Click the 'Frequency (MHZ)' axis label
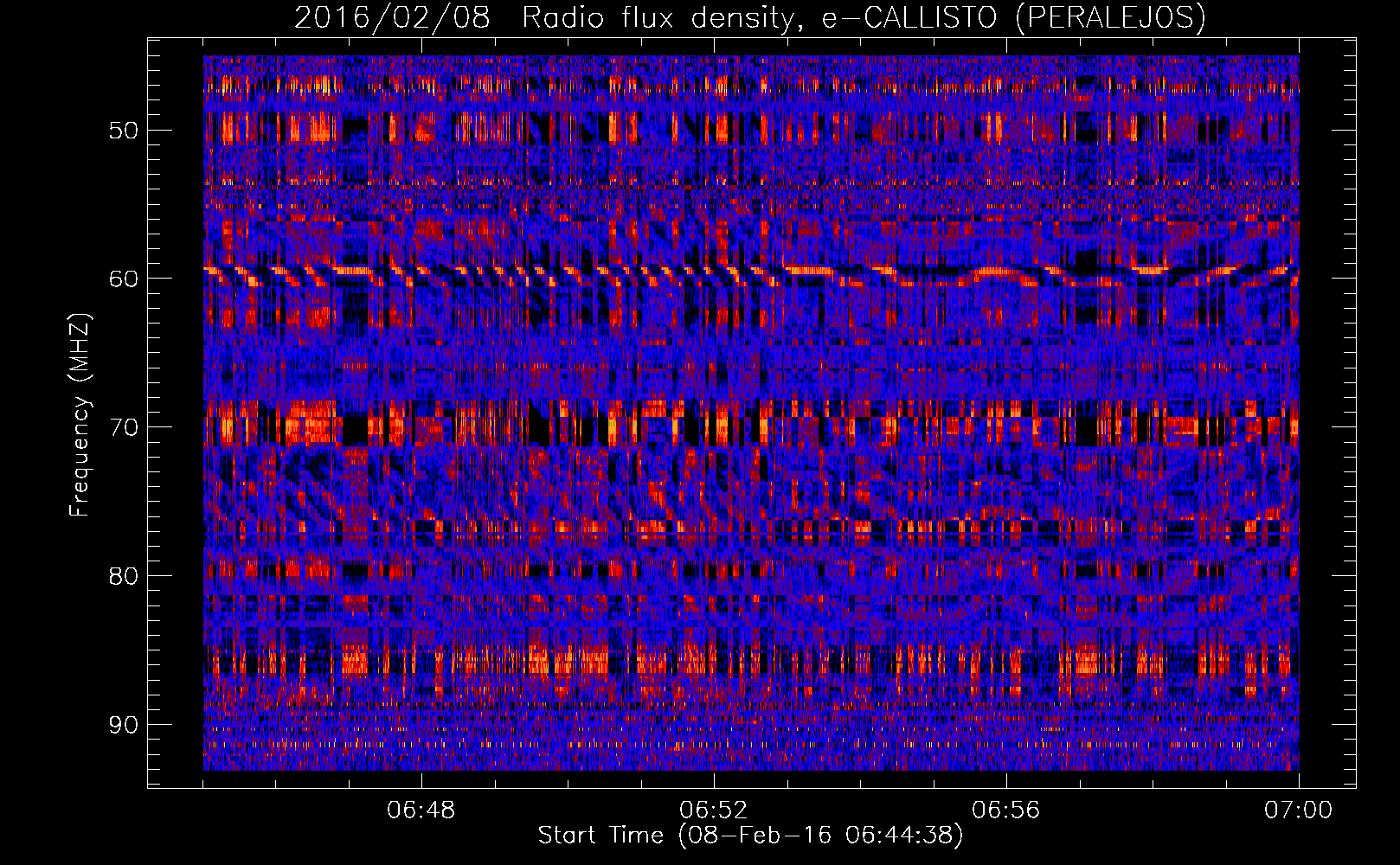 pos(80,415)
